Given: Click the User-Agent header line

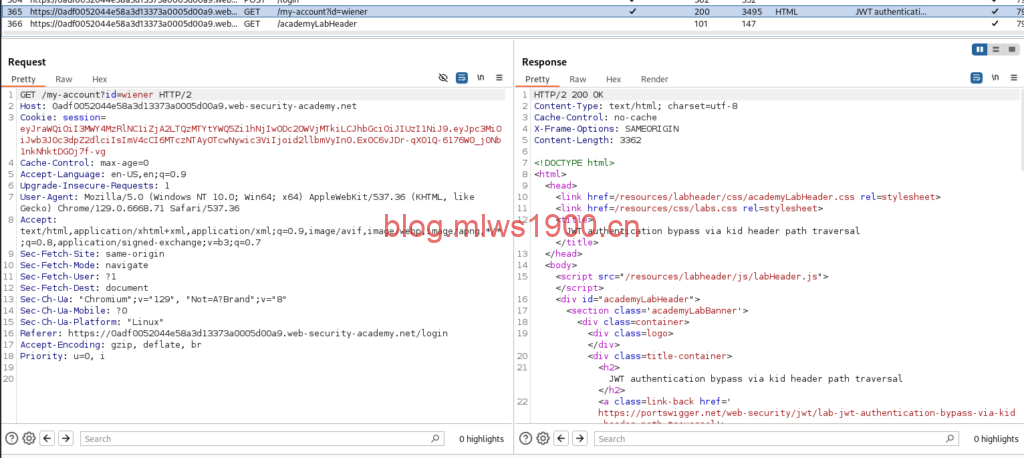Looking at the screenshot, I should (248, 203).
